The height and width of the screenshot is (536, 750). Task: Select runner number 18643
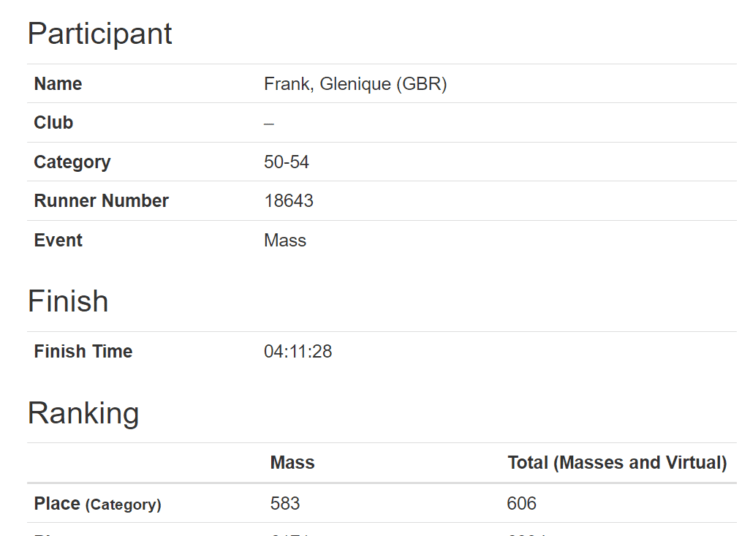coord(289,201)
